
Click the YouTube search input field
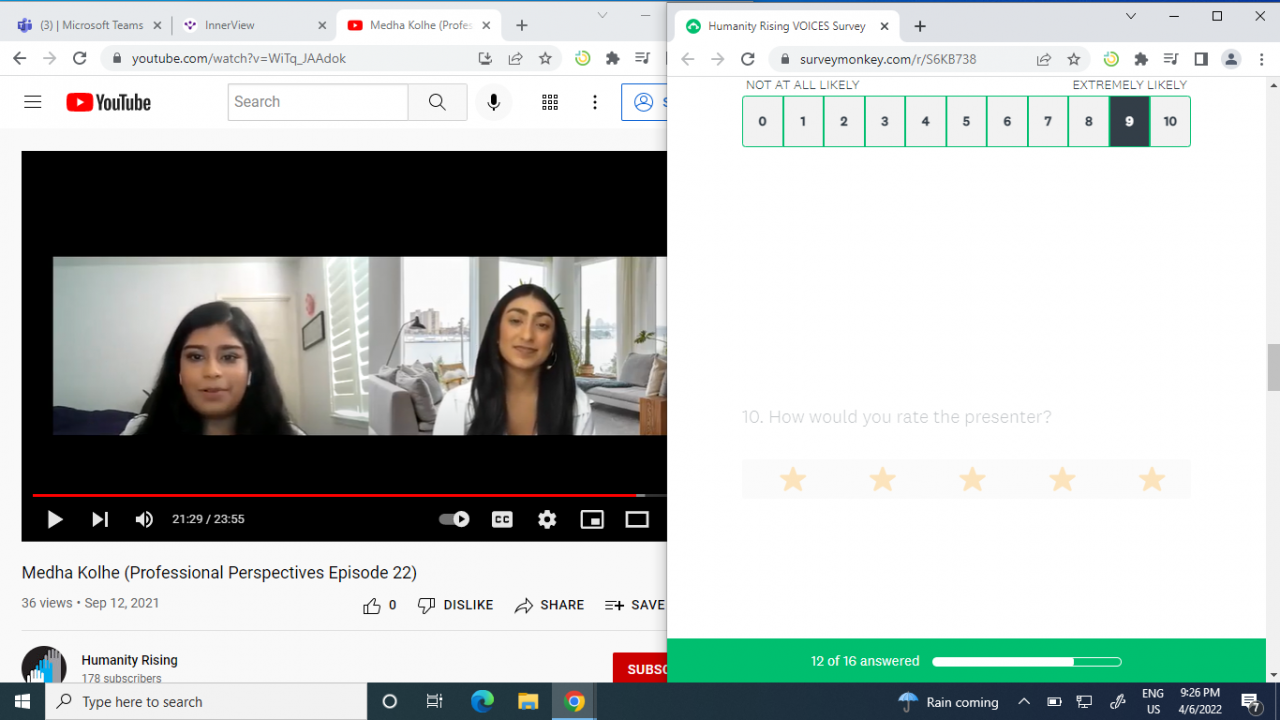(318, 102)
